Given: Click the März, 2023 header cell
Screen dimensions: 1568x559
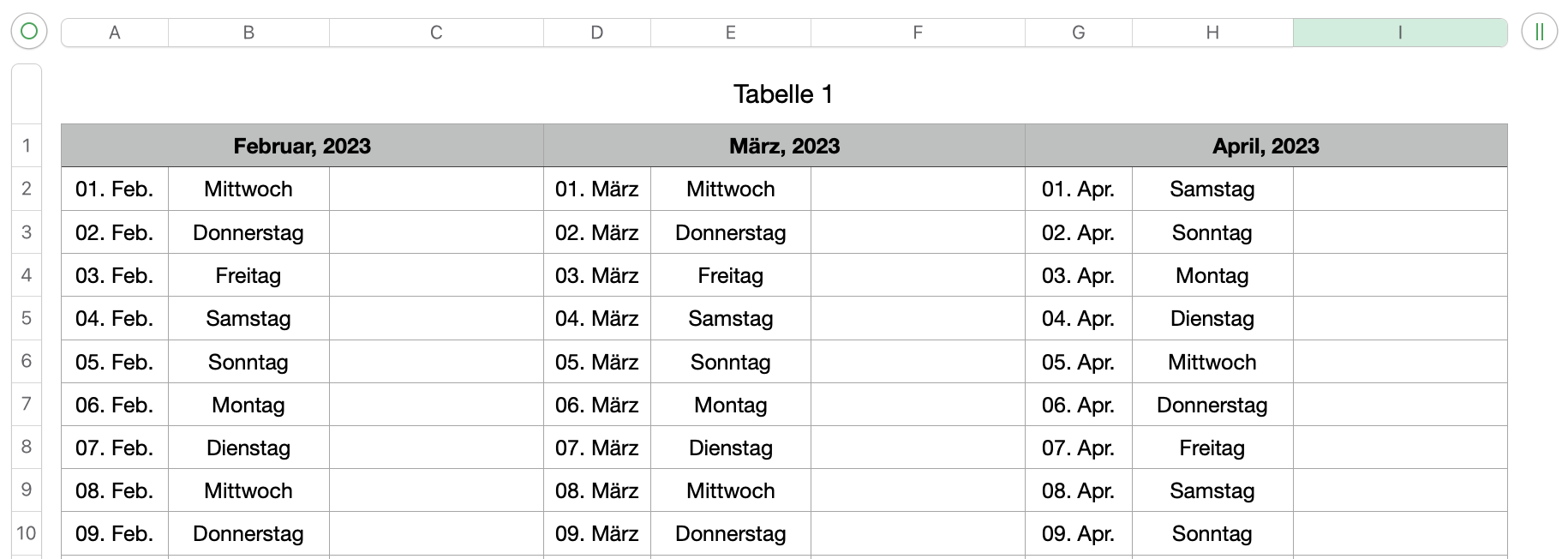Looking at the screenshot, I should [784, 146].
